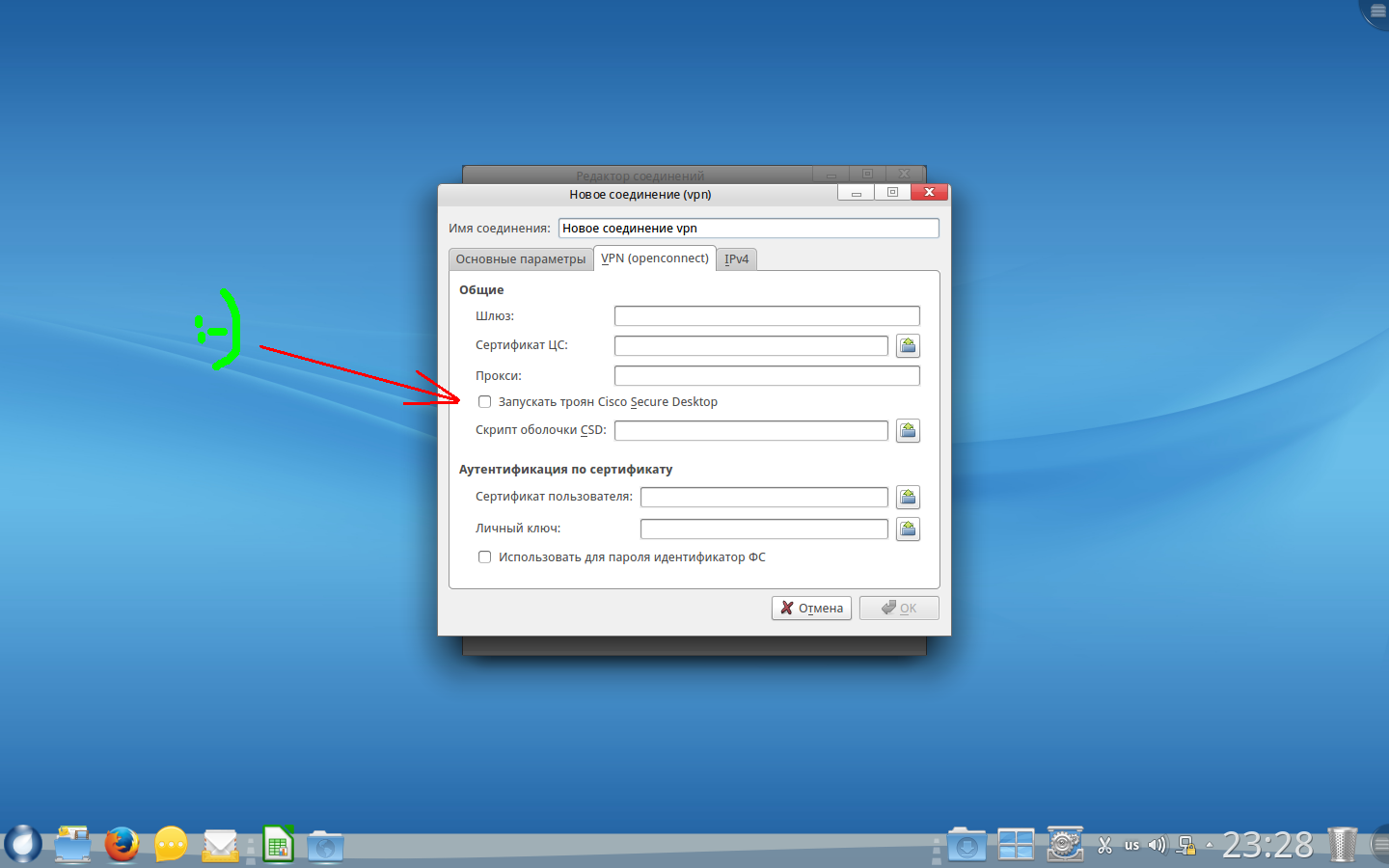The image size is (1389, 868).
Task: Browse for the CSD wrapper script file
Action: click(908, 430)
